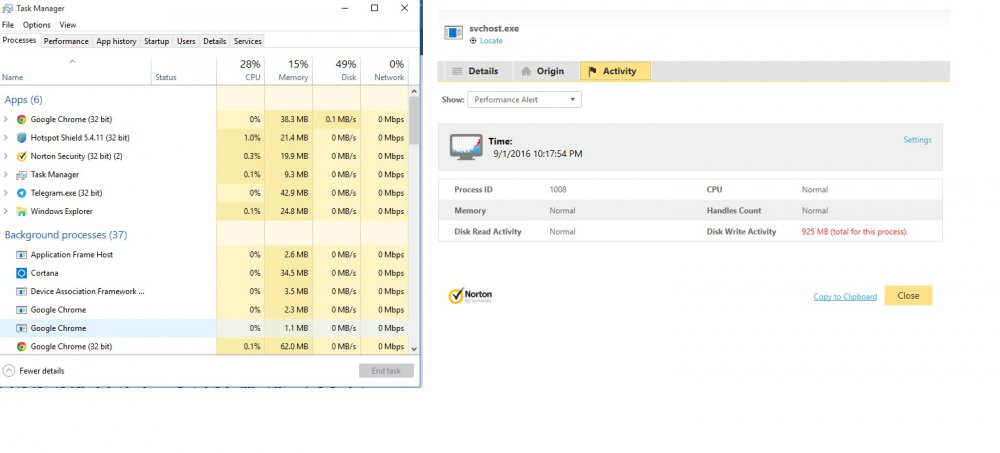Expand the Windows Explorer row

point(6,211)
